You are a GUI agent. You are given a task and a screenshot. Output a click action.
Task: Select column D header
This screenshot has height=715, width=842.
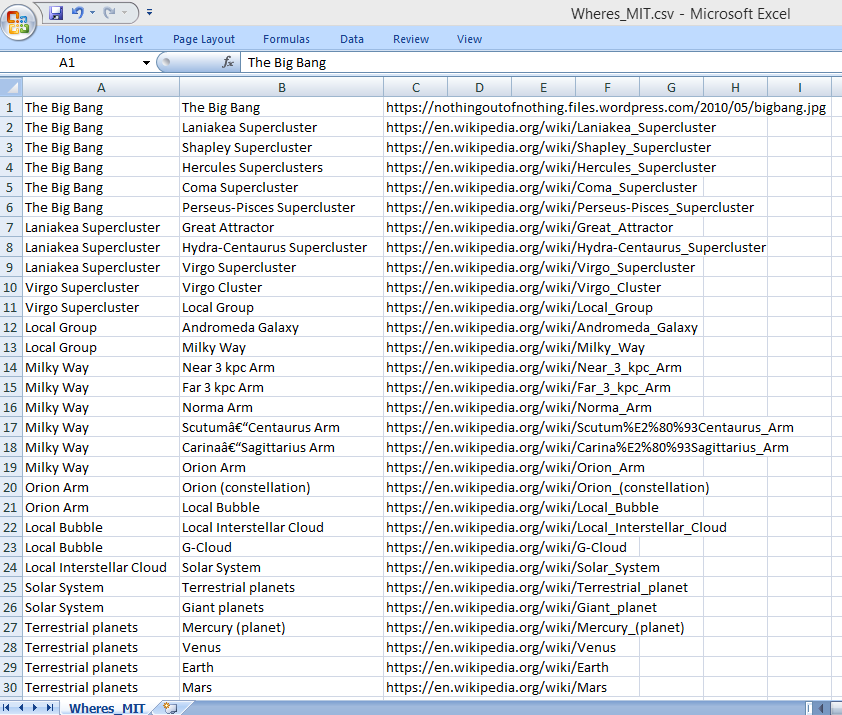(480, 88)
